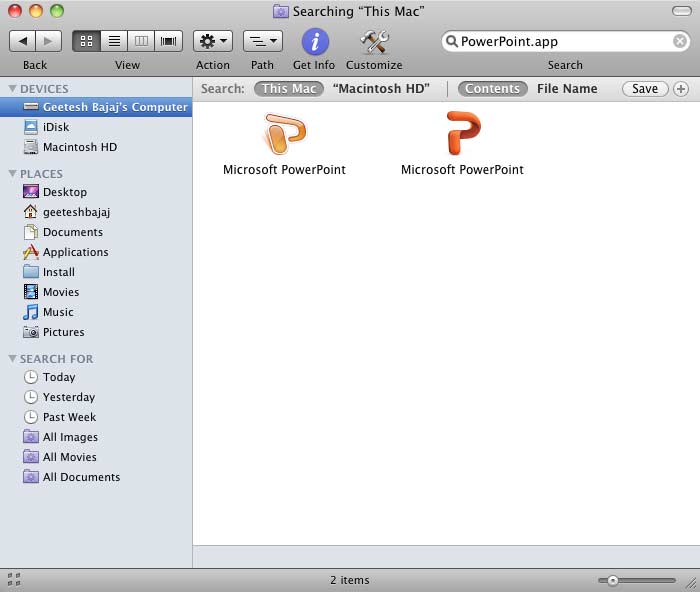Click the PowerPoint.app search field
The image size is (700, 592).
pyautogui.click(x=565, y=42)
